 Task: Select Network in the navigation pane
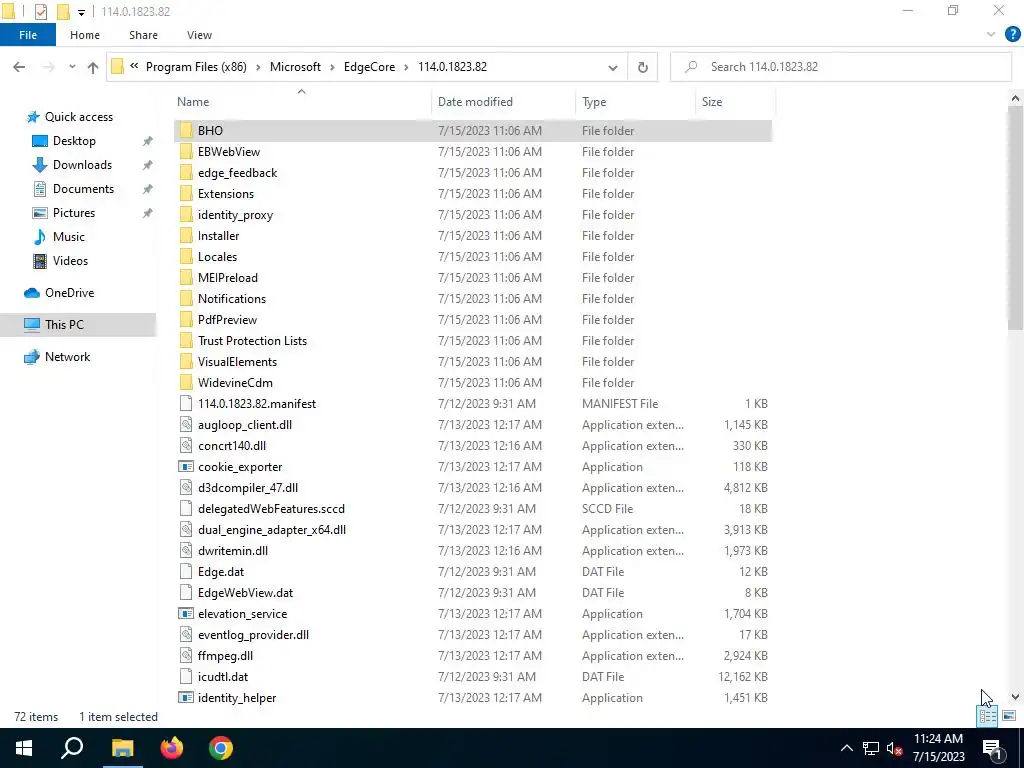[67, 357]
